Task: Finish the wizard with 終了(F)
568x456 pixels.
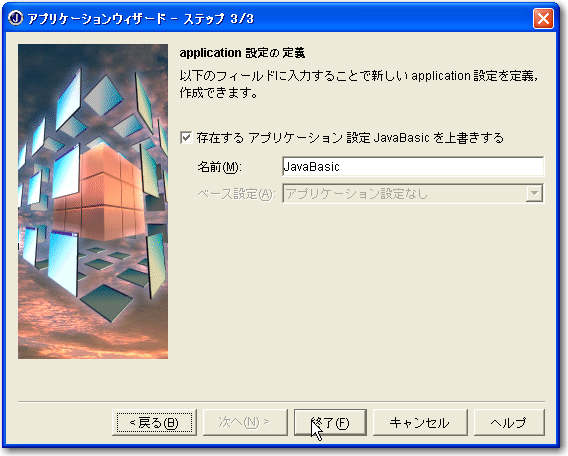Action: point(330,422)
